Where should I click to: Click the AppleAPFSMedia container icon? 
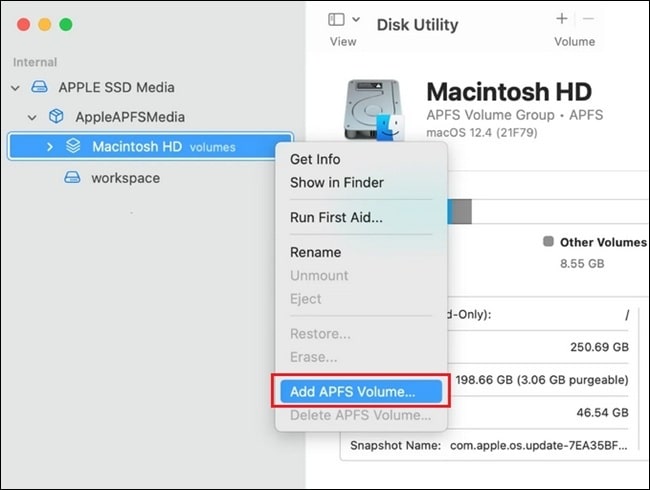57,116
